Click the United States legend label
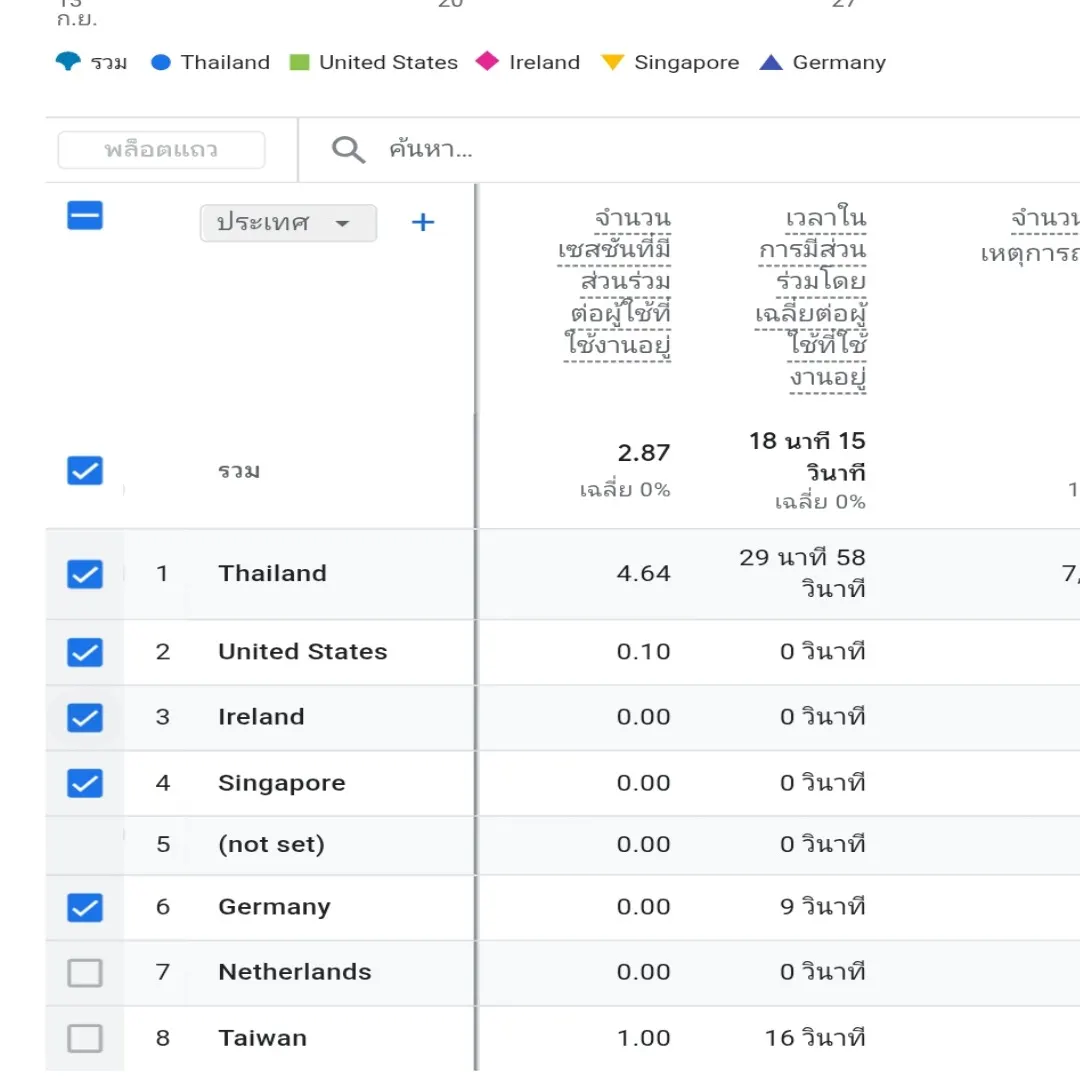Screen dimensions: 1080x1080 pos(388,63)
